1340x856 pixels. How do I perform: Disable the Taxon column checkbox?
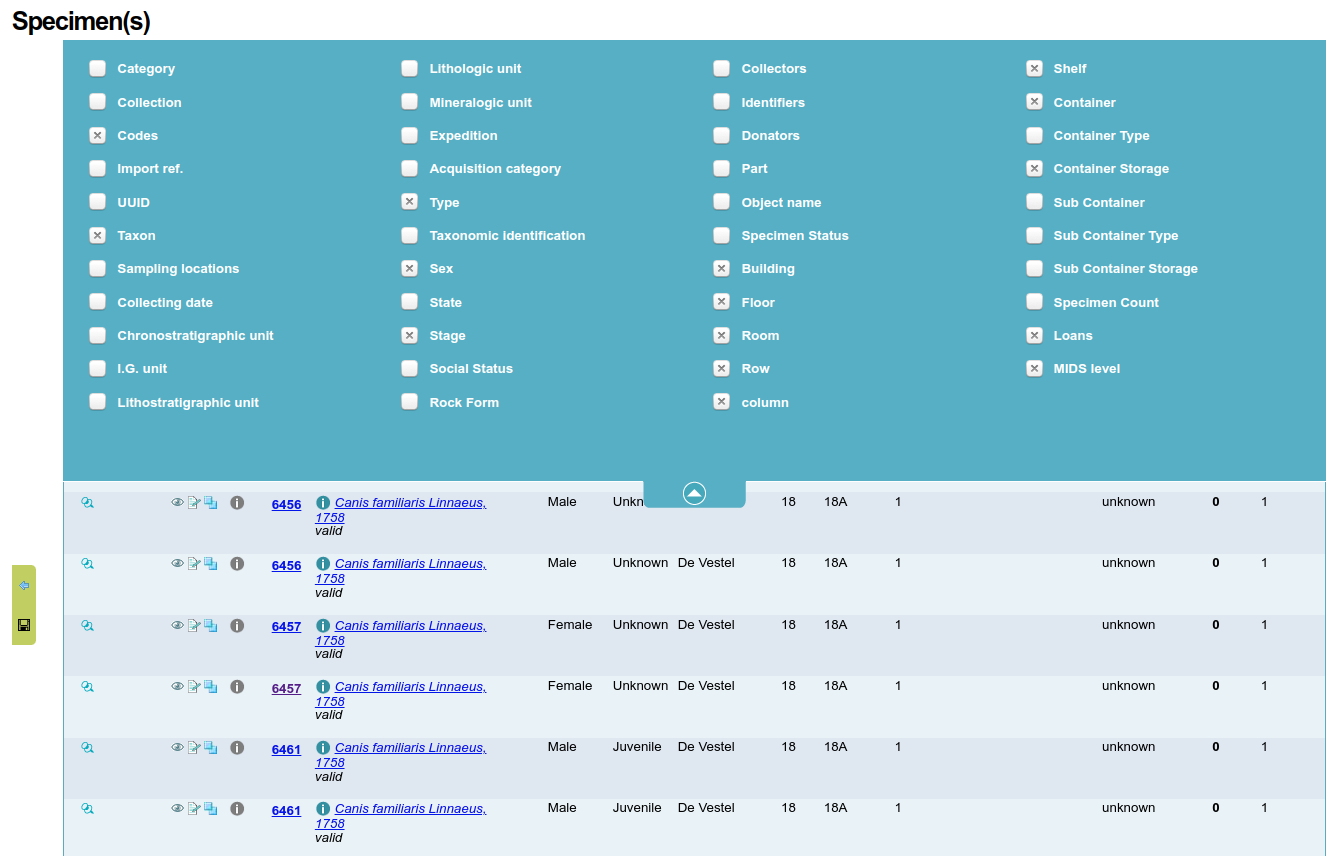pyautogui.click(x=97, y=235)
